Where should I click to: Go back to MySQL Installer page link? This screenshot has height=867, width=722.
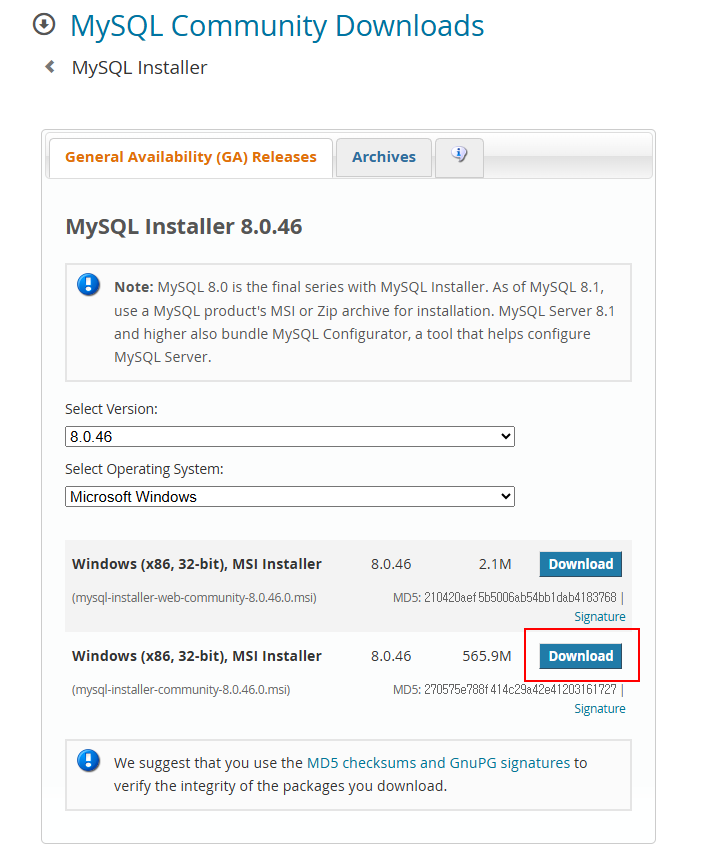(139, 67)
